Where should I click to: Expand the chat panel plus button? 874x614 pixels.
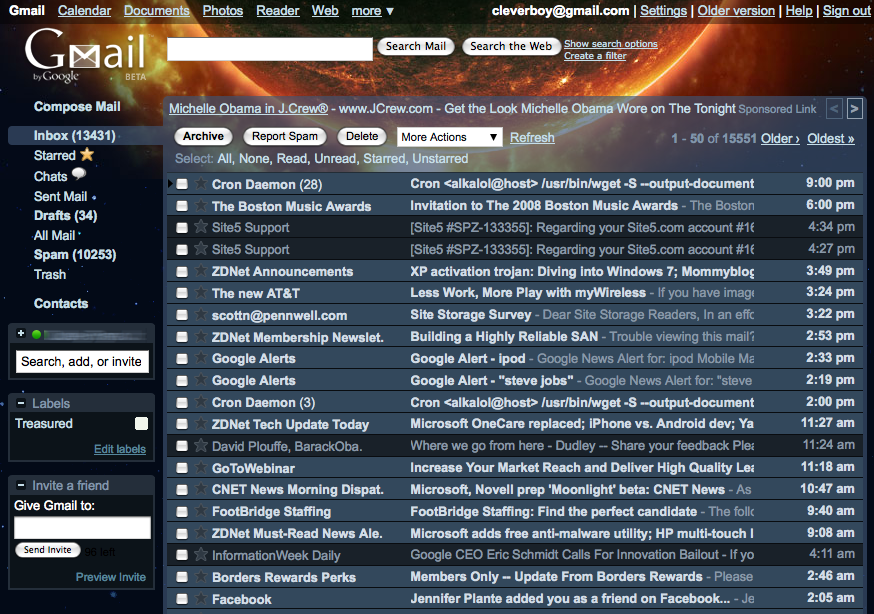point(21,333)
